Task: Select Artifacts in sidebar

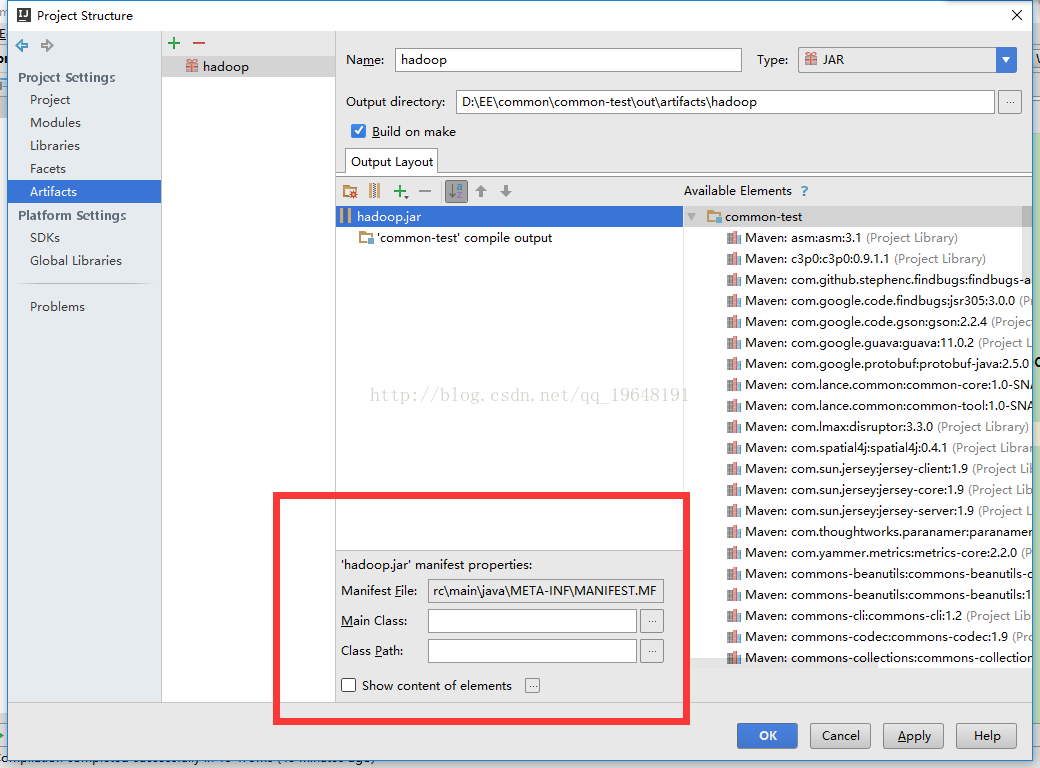Action: coord(84,192)
